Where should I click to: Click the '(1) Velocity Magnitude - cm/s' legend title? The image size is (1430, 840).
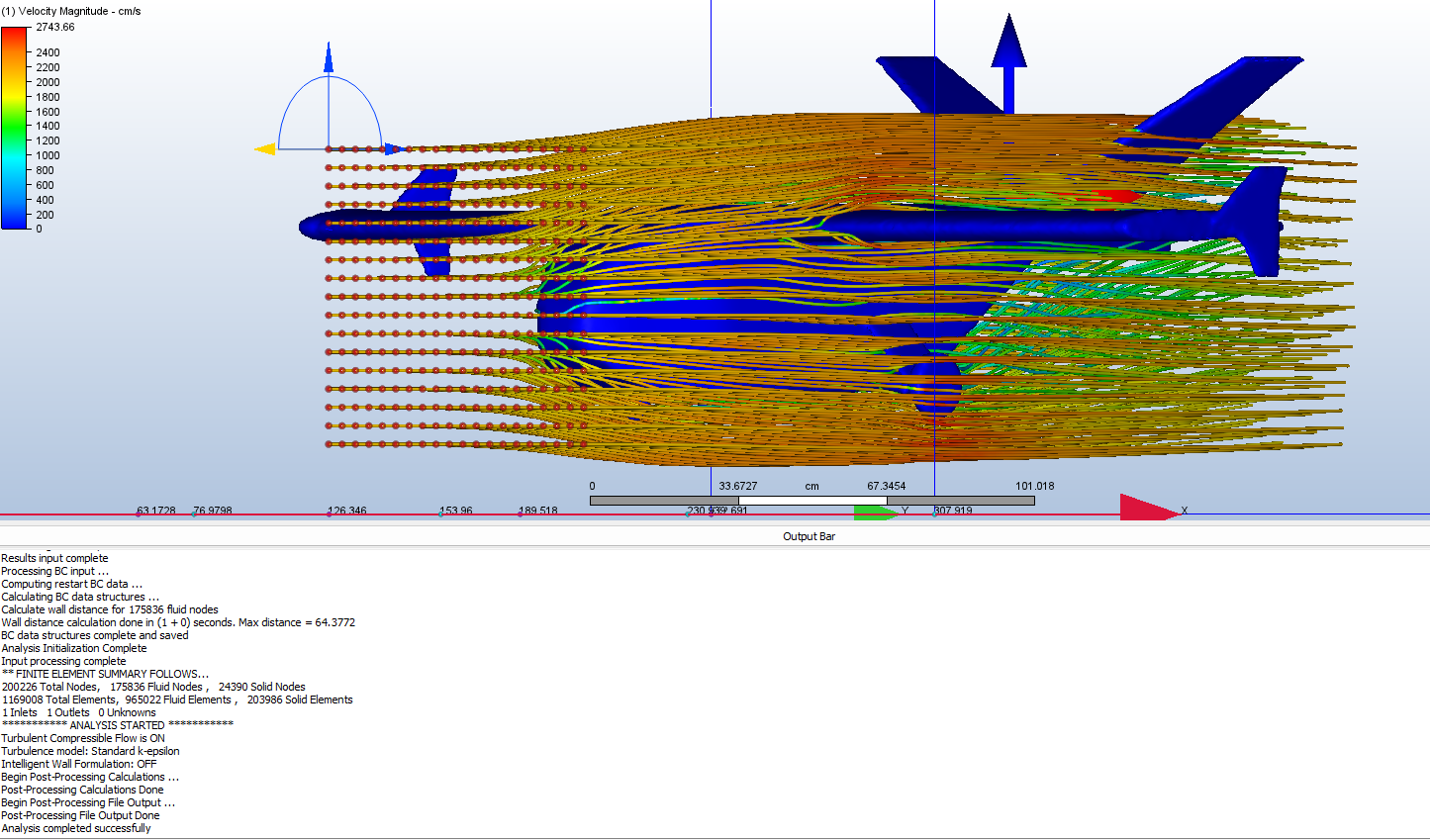71,11
